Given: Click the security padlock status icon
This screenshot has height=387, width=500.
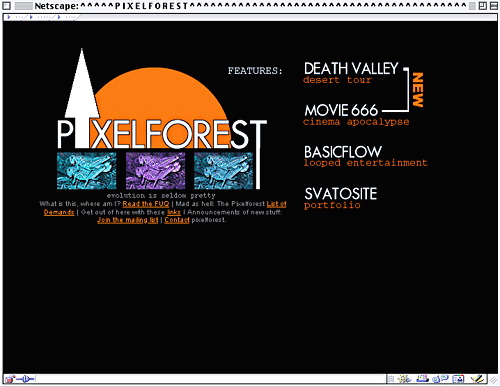Looking at the screenshot, I should [x=9, y=379].
